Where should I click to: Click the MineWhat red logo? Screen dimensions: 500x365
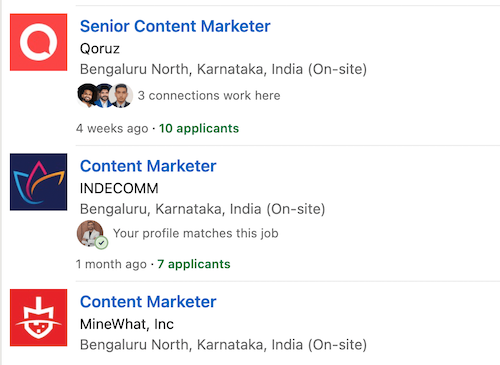[x=38, y=318]
